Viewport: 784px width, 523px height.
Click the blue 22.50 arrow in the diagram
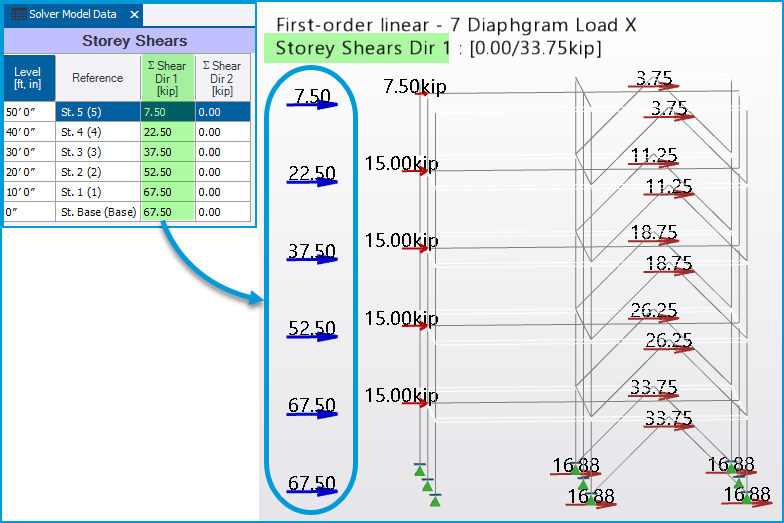pyautogui.click(x=311, y=181)
